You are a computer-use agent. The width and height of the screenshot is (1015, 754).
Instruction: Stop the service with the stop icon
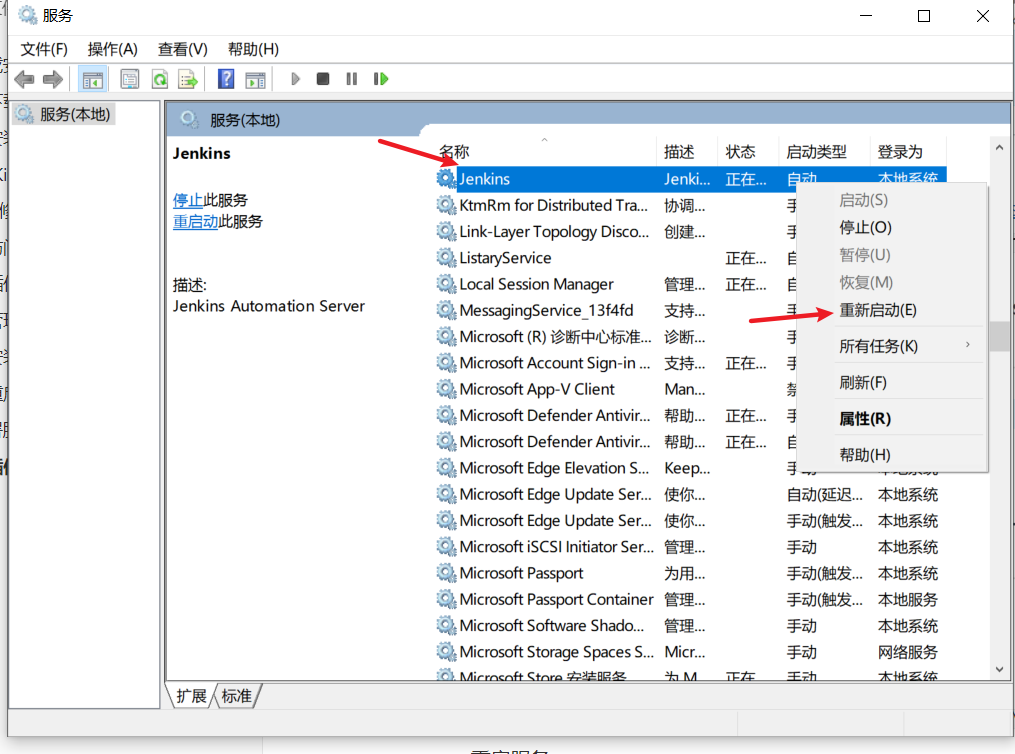point(323,79)
